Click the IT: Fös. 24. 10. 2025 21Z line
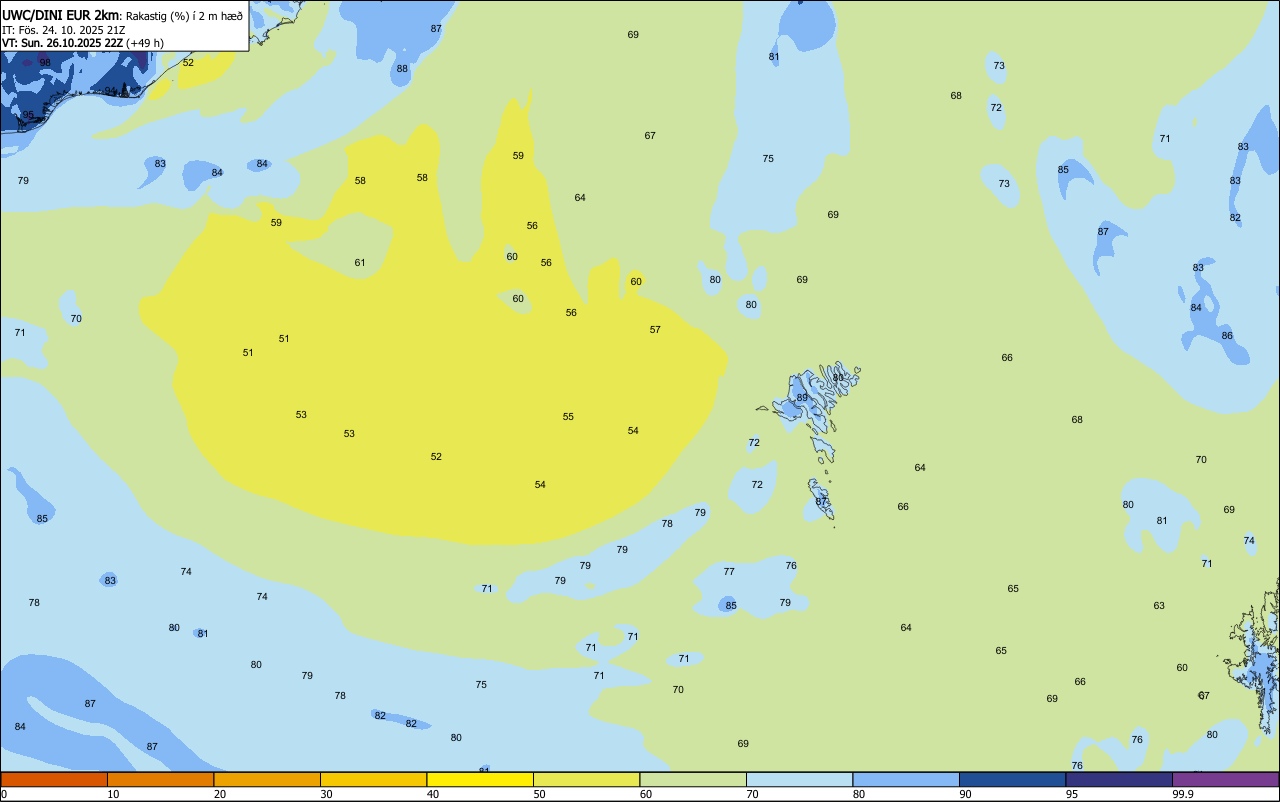1280x802 pixels. 64,30
